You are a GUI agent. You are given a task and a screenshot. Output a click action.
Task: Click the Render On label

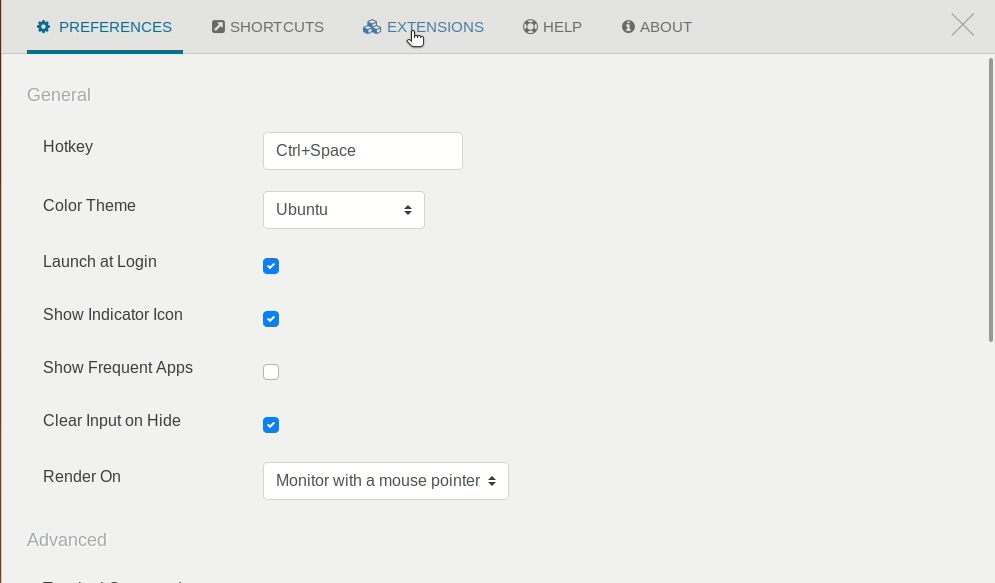[82, 476]
